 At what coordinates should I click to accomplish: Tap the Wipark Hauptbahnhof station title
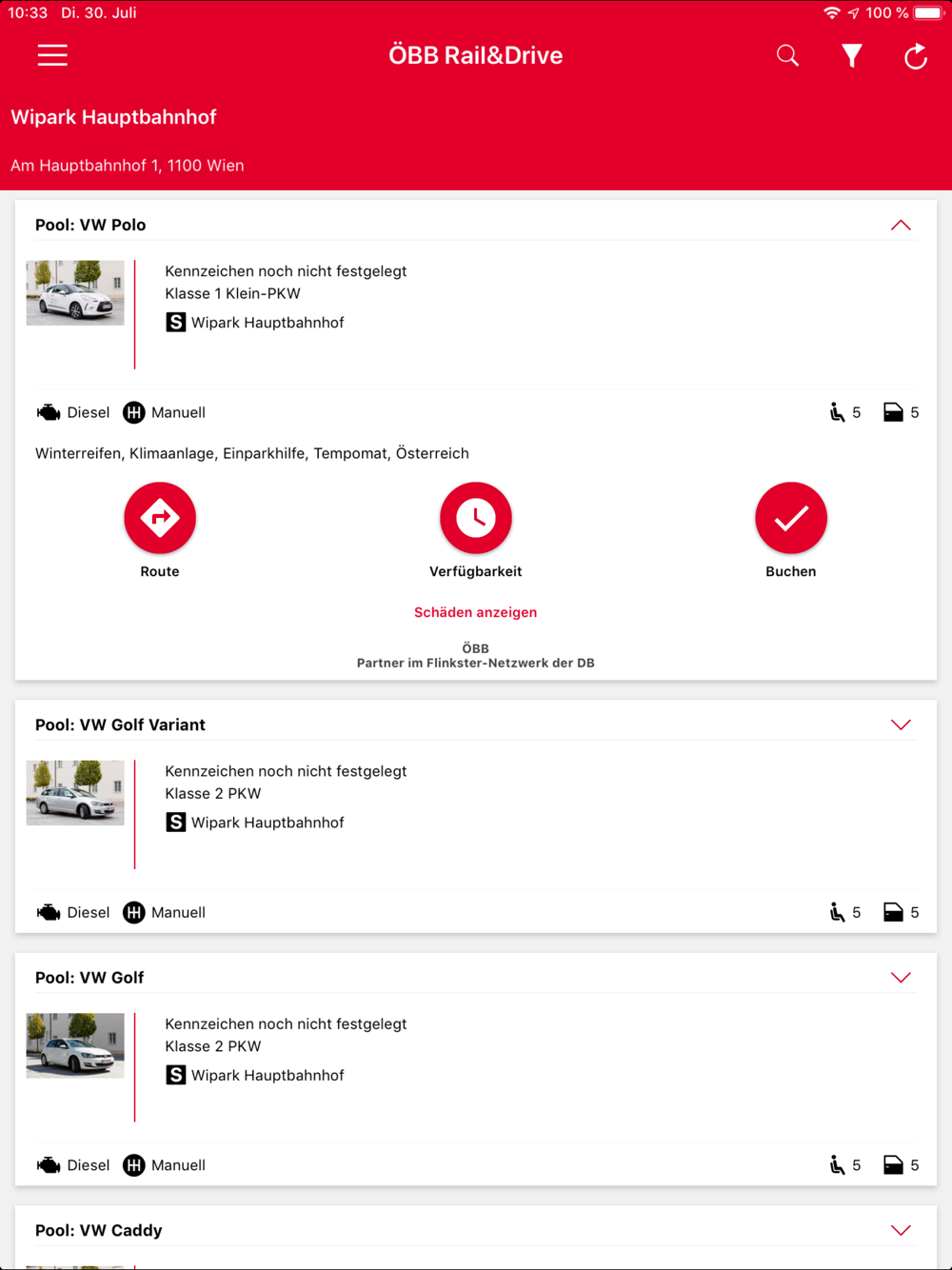click(x=113, y=117)
